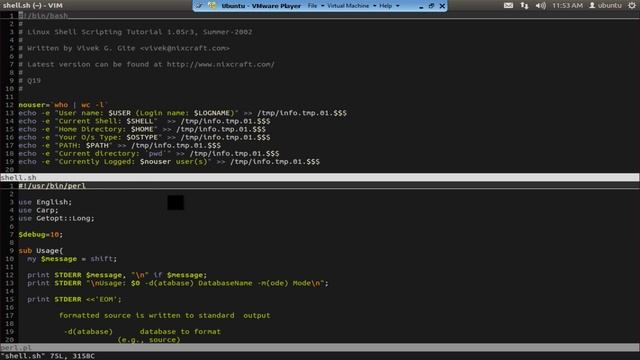Minimize the VMware Player window

coord(421,6)
